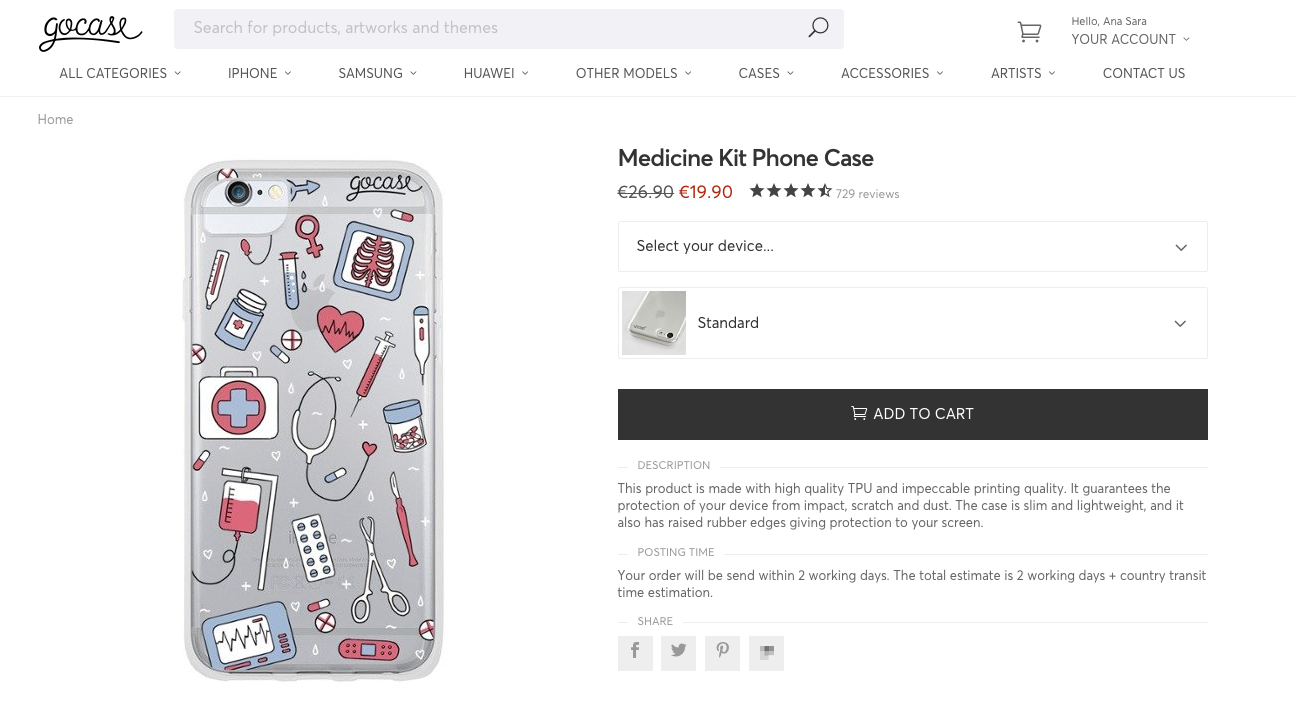Share product on Pinterest
The height and width of the screenshot is (725, 1296).
(x=722, y=653)
